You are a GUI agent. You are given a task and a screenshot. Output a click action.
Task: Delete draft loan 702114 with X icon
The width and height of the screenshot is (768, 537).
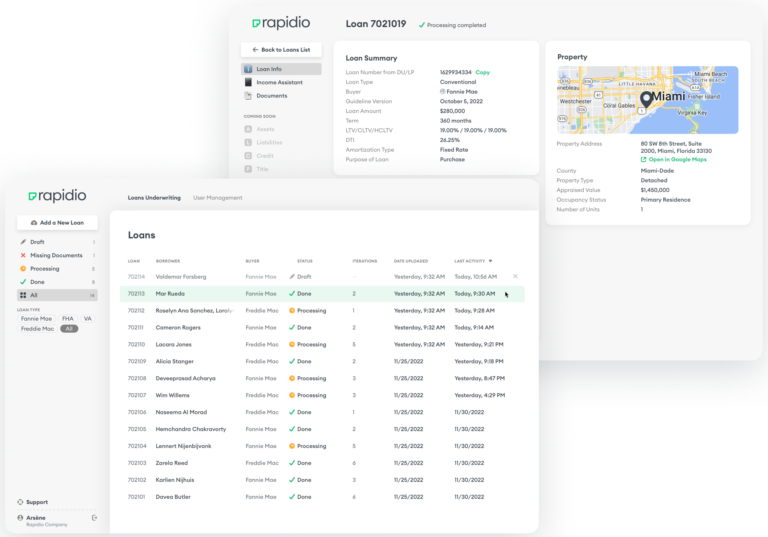(515, 276)
